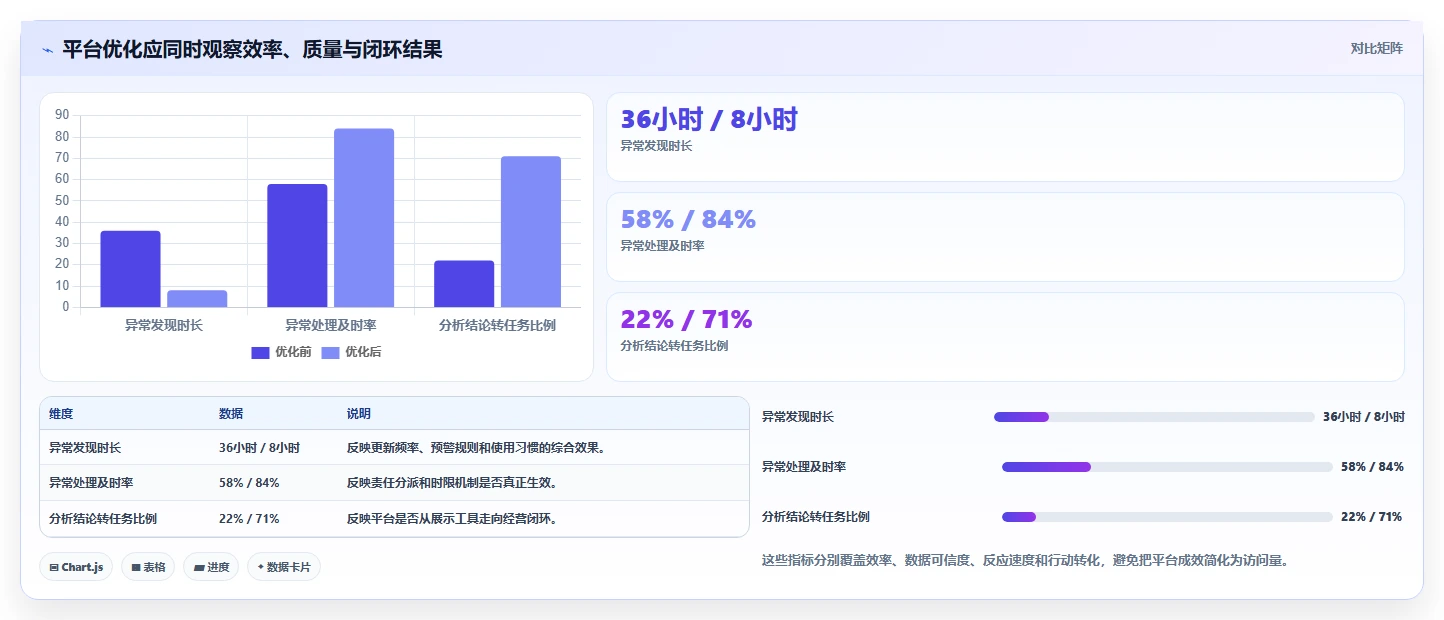This screenshot has width=1444, height=620.
Task: Click chart axis label 异常处理及时率
Action: point(331,326)
